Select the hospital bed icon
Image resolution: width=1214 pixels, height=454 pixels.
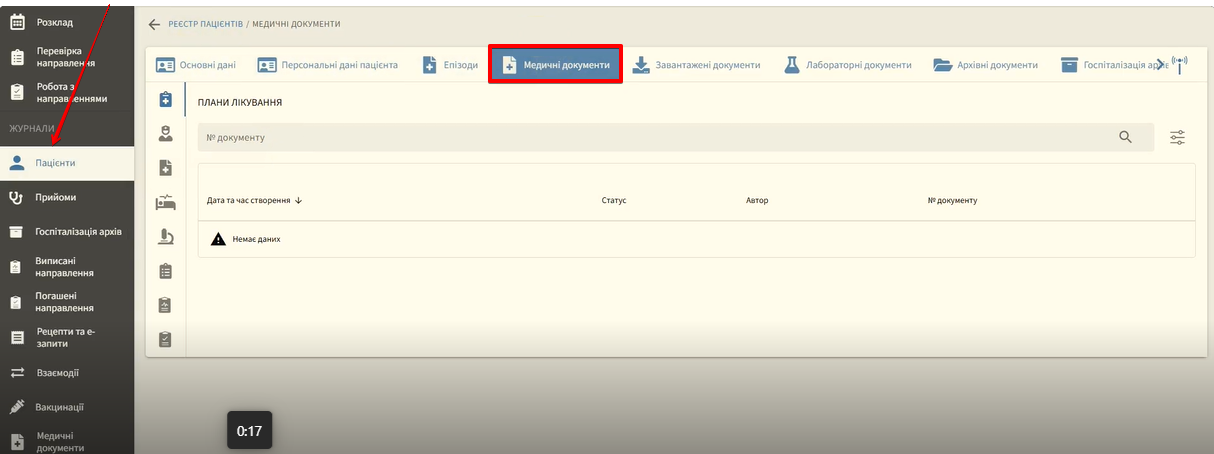pos(166,202)
